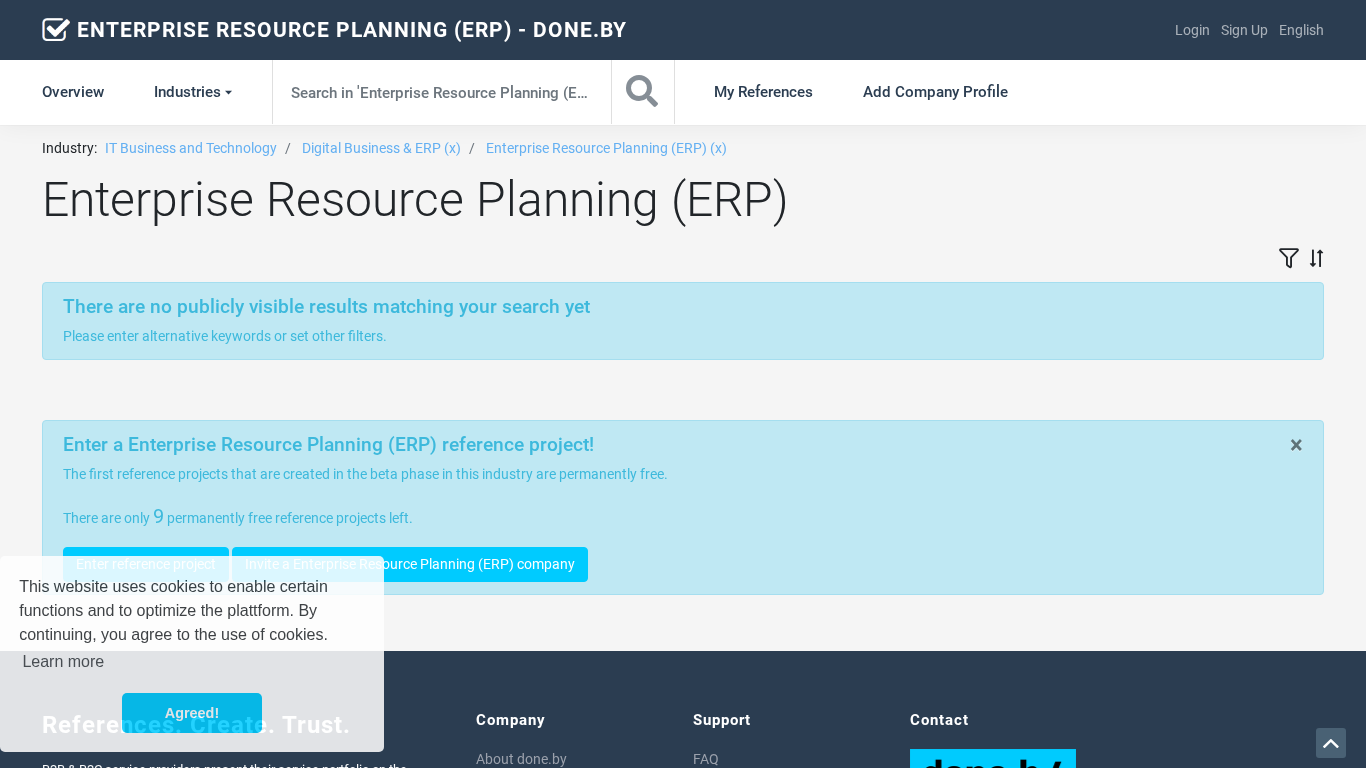The height and width of the screenshot is (768, 1366).
Task: Open the Learn more cookie link
Action: [63, 661]
